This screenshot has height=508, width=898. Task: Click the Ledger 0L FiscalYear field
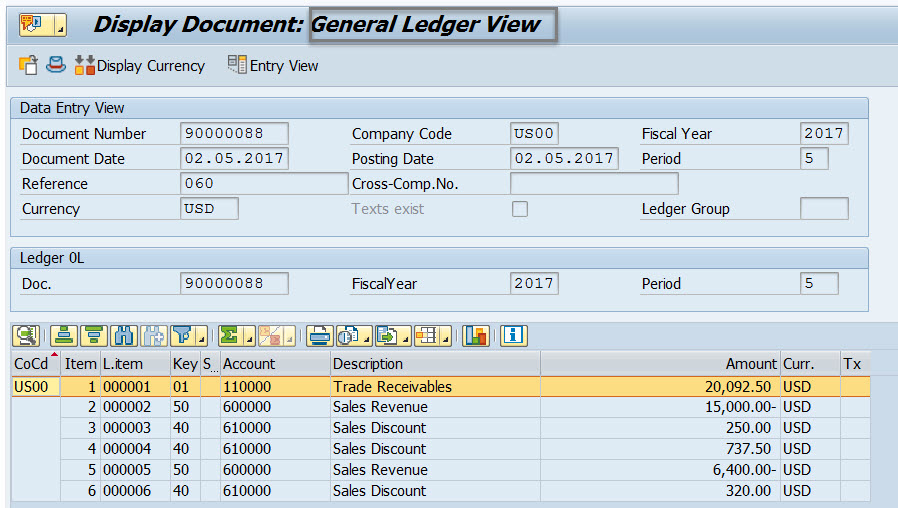pos(534,283)
